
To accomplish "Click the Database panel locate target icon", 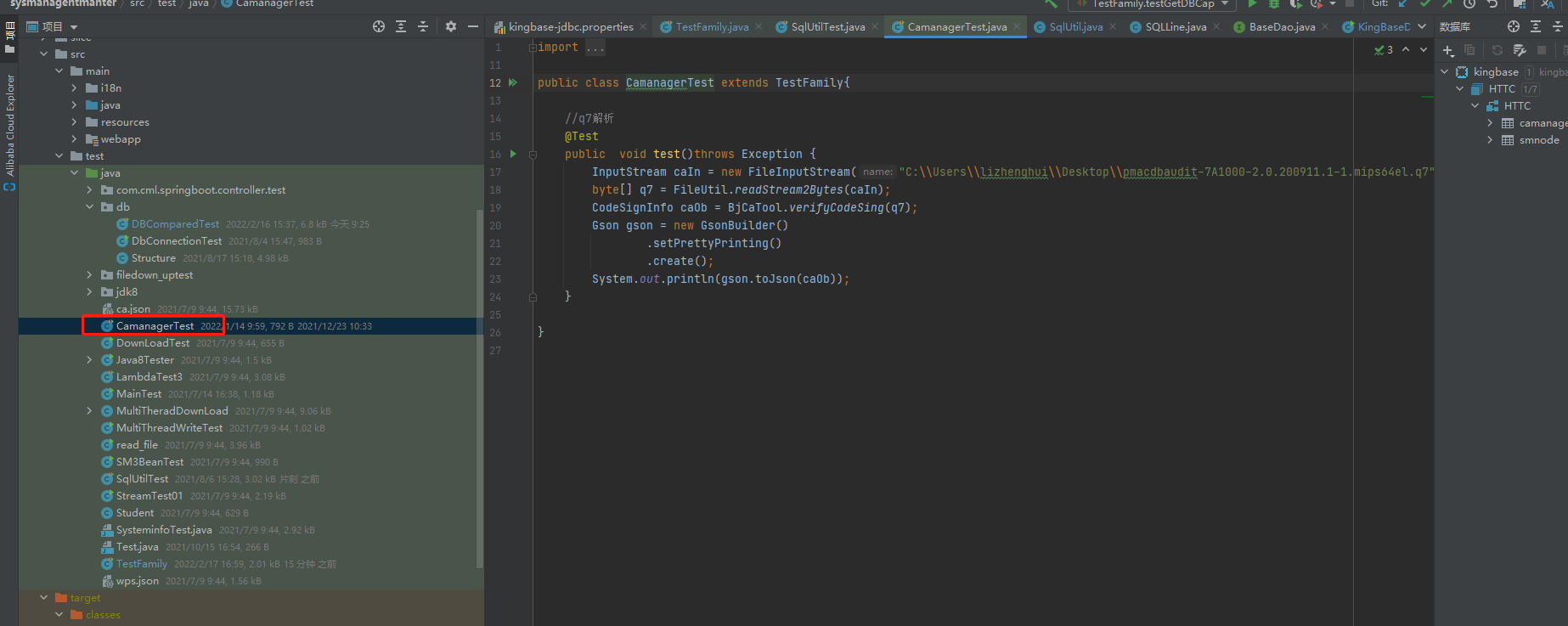I will click(1514, 26).
